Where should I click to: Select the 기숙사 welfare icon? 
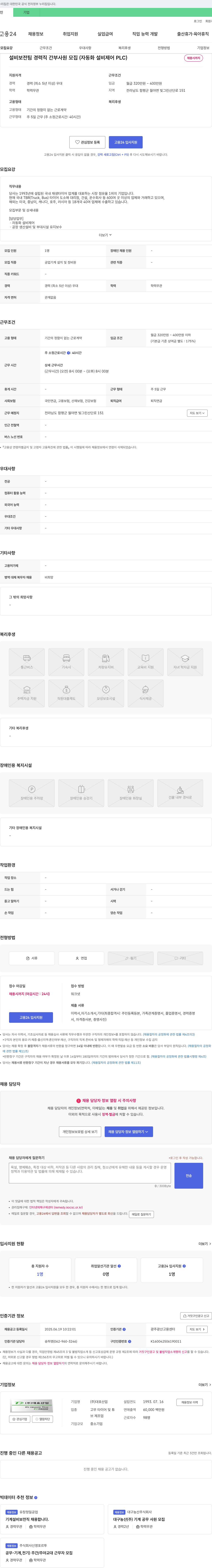click(66, 662)
